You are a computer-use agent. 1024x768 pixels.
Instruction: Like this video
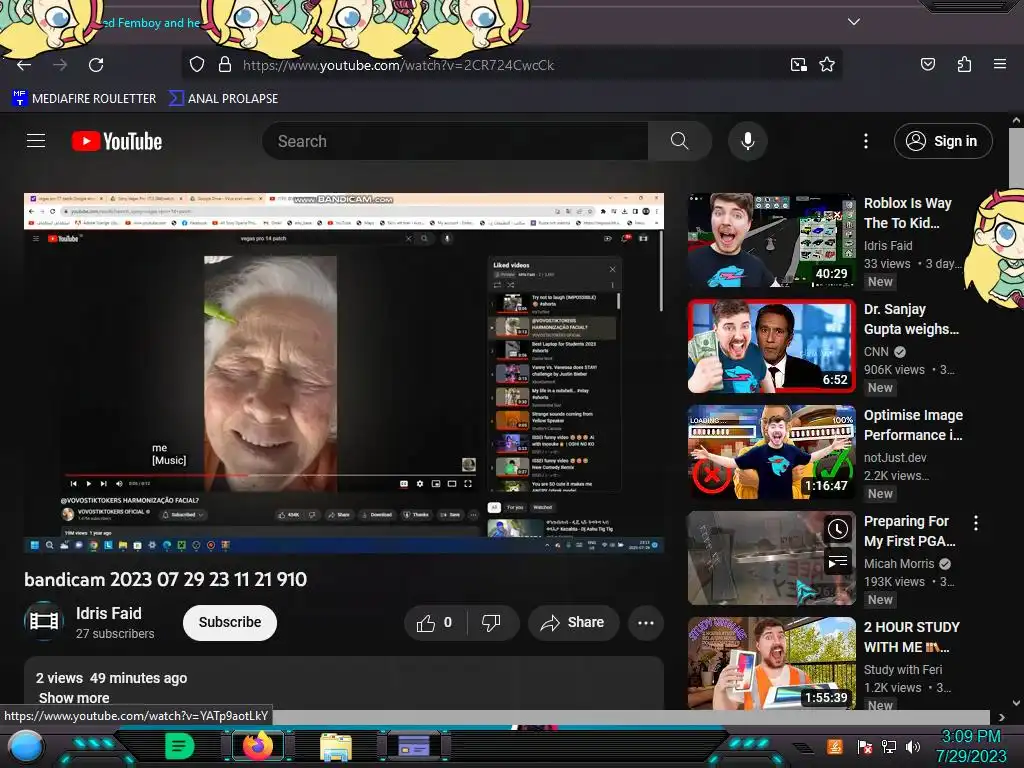[x=434, y=623]
